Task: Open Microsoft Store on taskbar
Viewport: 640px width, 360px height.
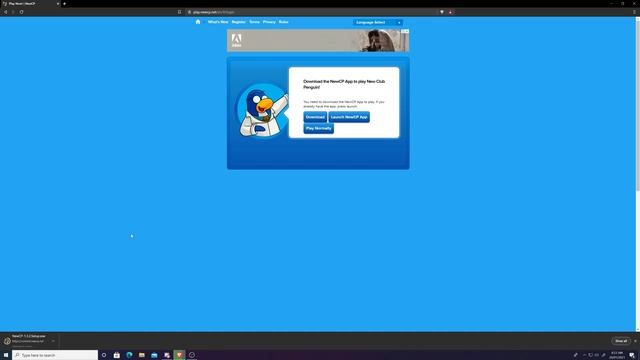Action: point(117,355)
